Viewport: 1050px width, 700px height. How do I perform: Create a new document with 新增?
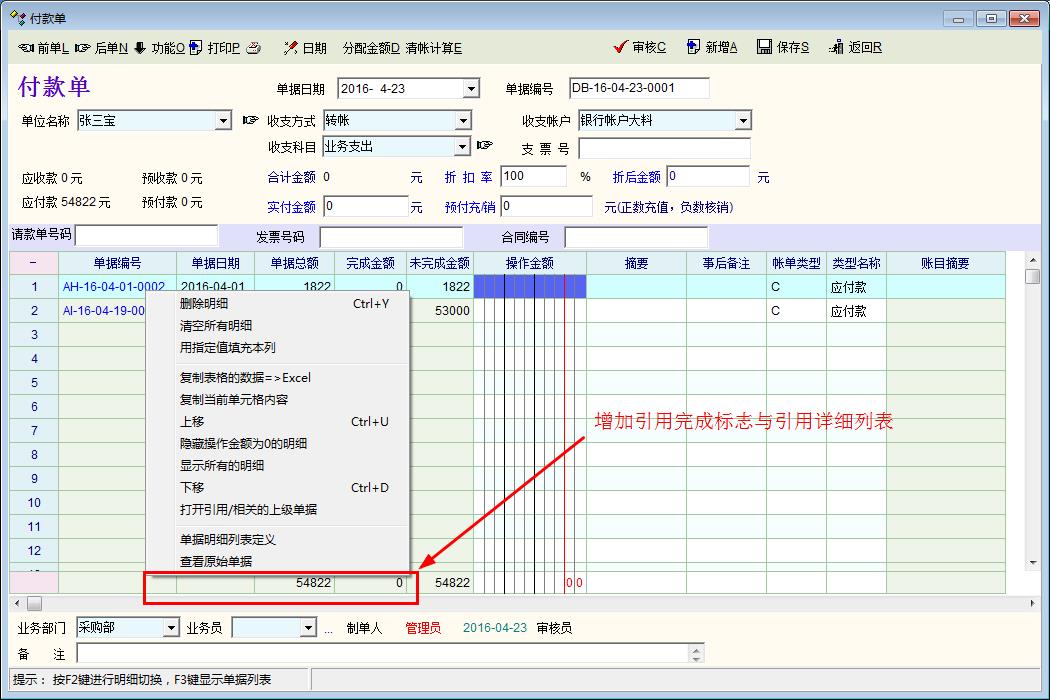(692, 47)
